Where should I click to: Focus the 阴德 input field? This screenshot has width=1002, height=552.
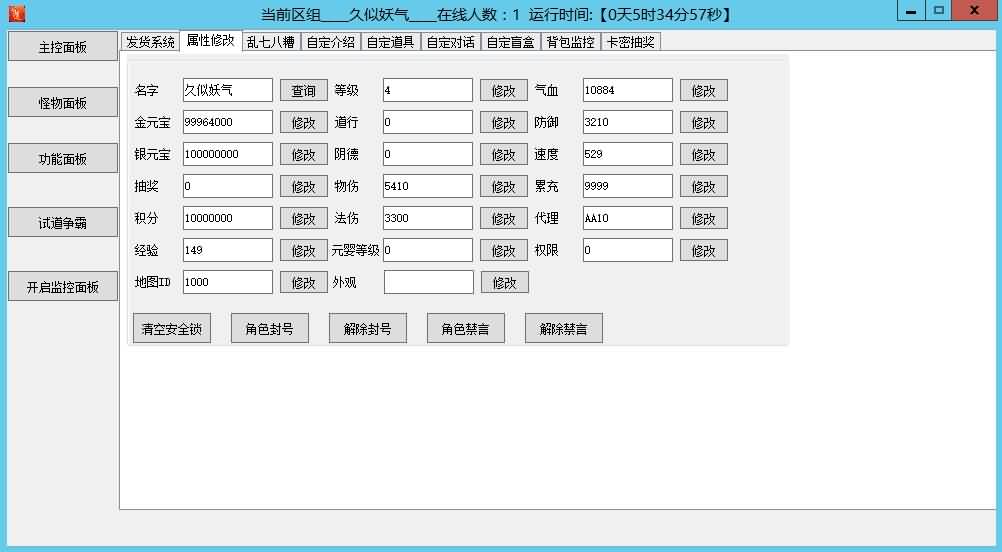tap(428, 154)
